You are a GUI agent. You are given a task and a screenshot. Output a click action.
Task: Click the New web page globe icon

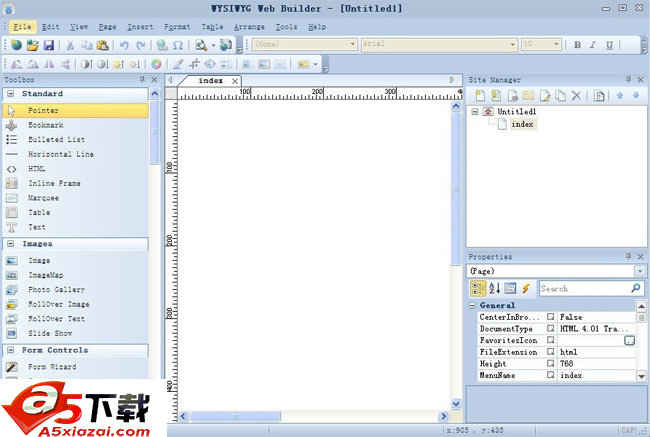[x=16, y=45]
